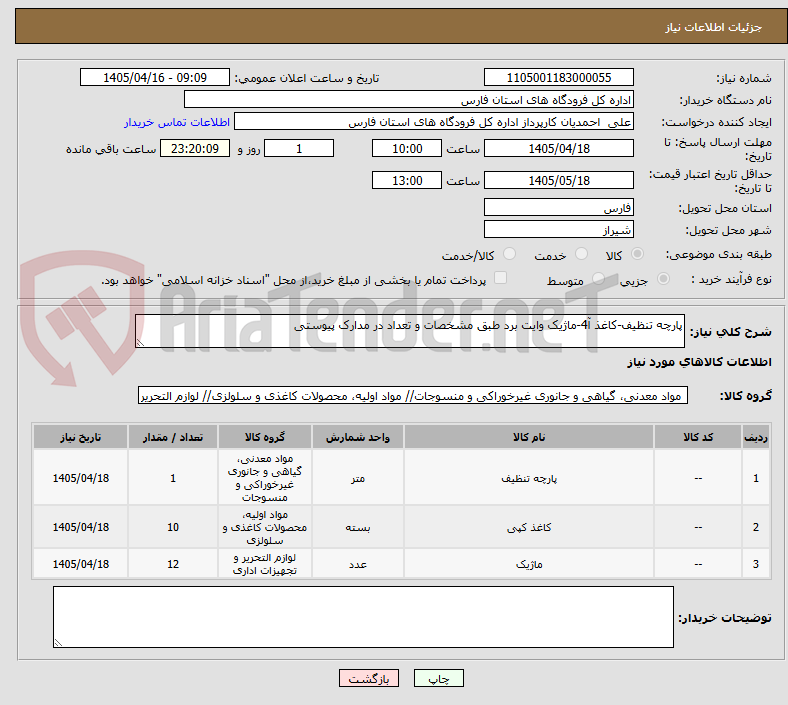Click the چاپ print button

[x=439, y=678]
